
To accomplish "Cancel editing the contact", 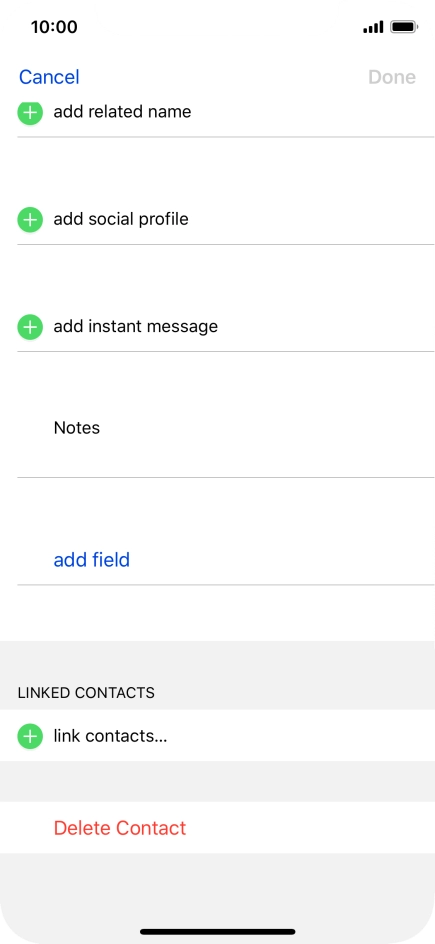I will (49, 77).
